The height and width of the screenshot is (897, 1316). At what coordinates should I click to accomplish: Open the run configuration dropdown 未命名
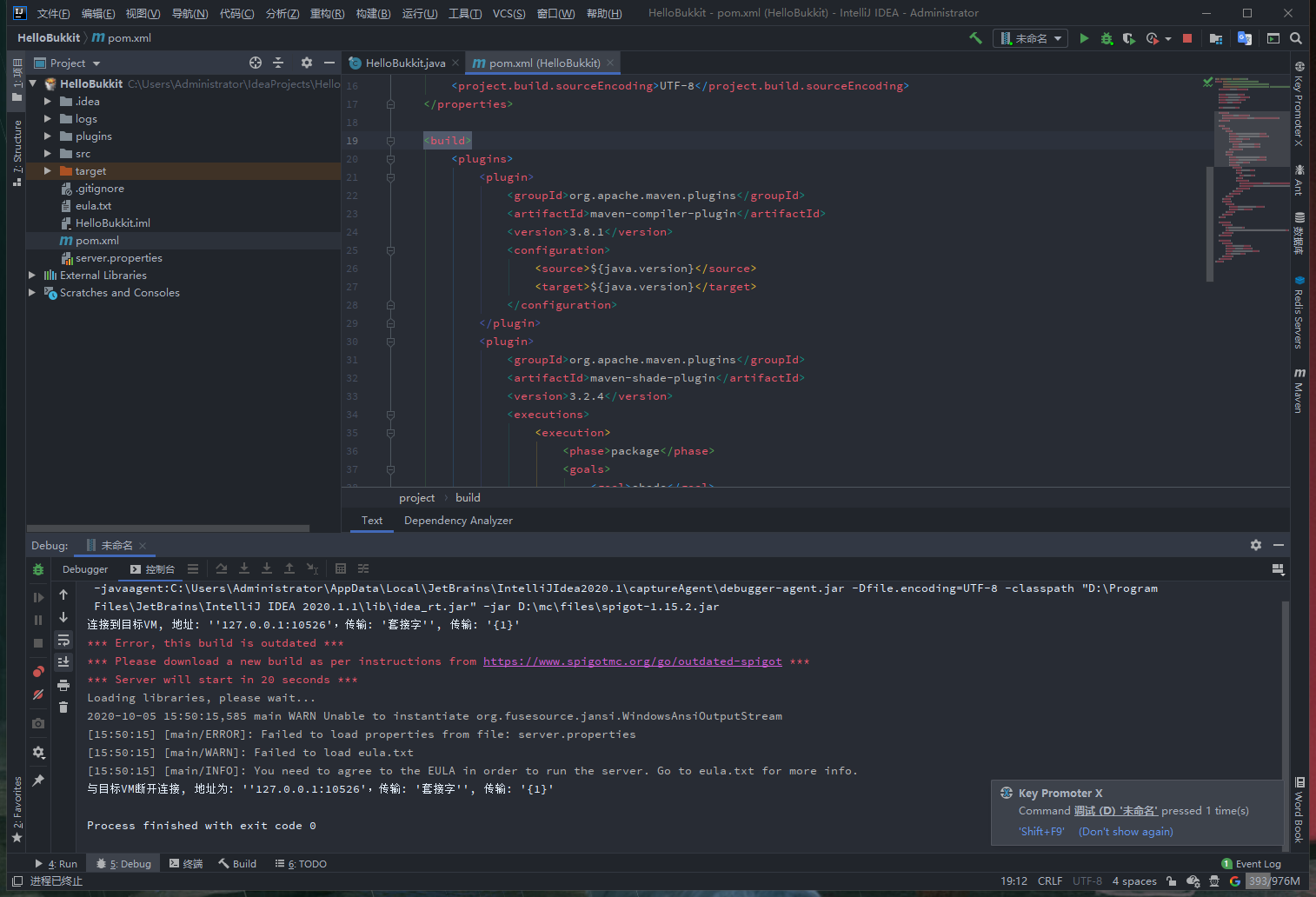click(1031, 38)
